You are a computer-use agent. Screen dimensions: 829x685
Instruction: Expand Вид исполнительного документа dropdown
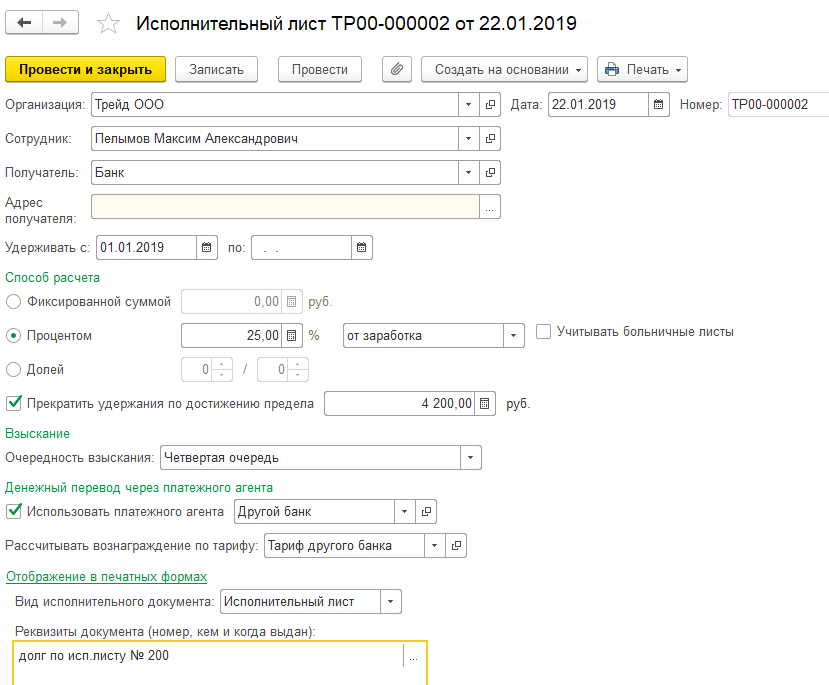[391, 601]
